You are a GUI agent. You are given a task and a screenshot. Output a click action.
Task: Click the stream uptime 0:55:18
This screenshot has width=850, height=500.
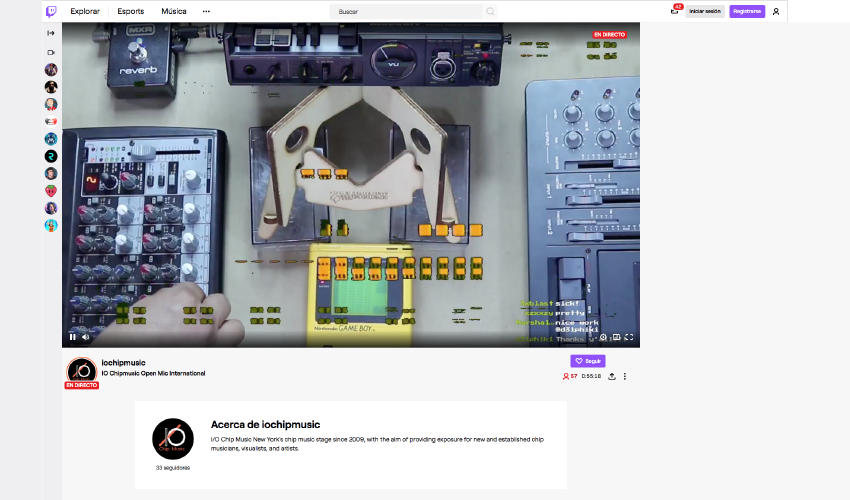tap(591, 376)
